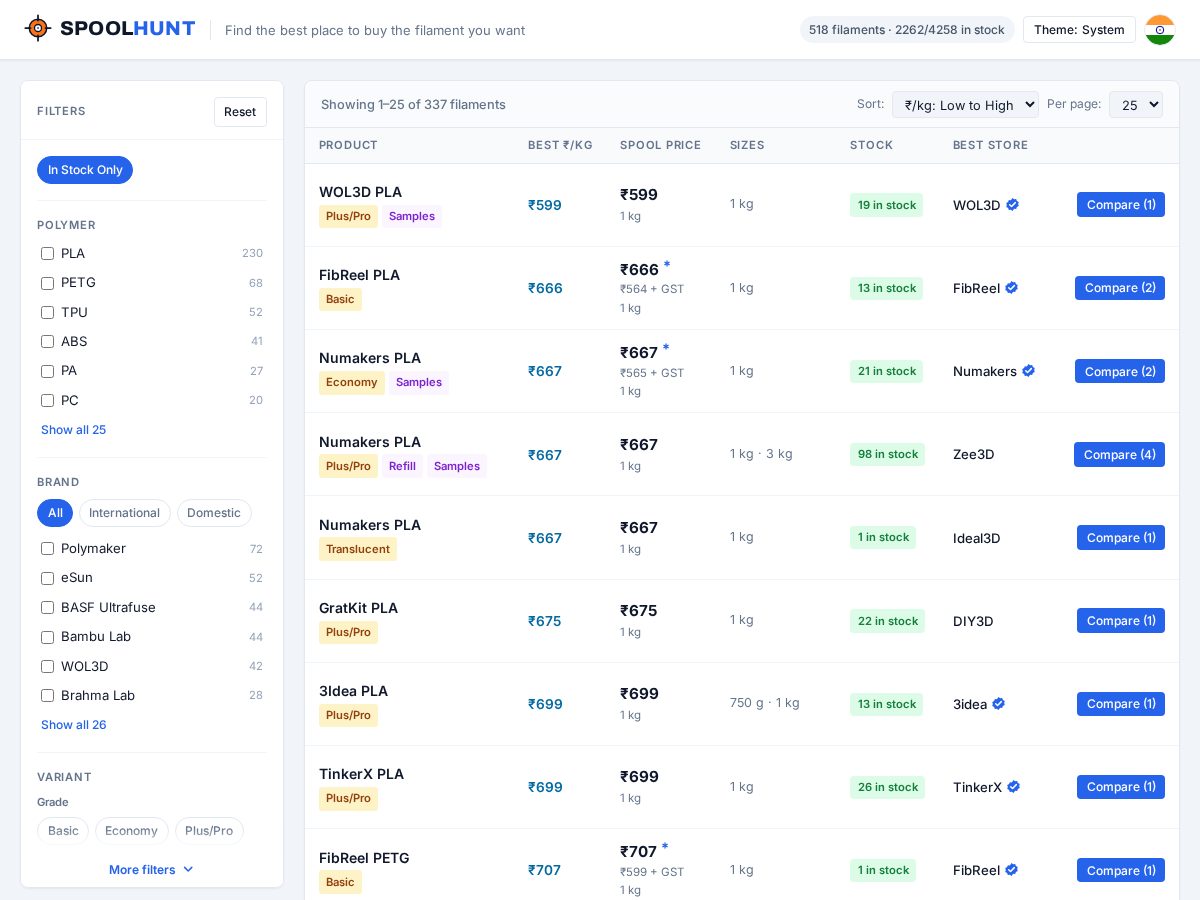Expand Show all 25 polymers
Viewport: 1200px width, 900px height.
[x=73, y=430]
